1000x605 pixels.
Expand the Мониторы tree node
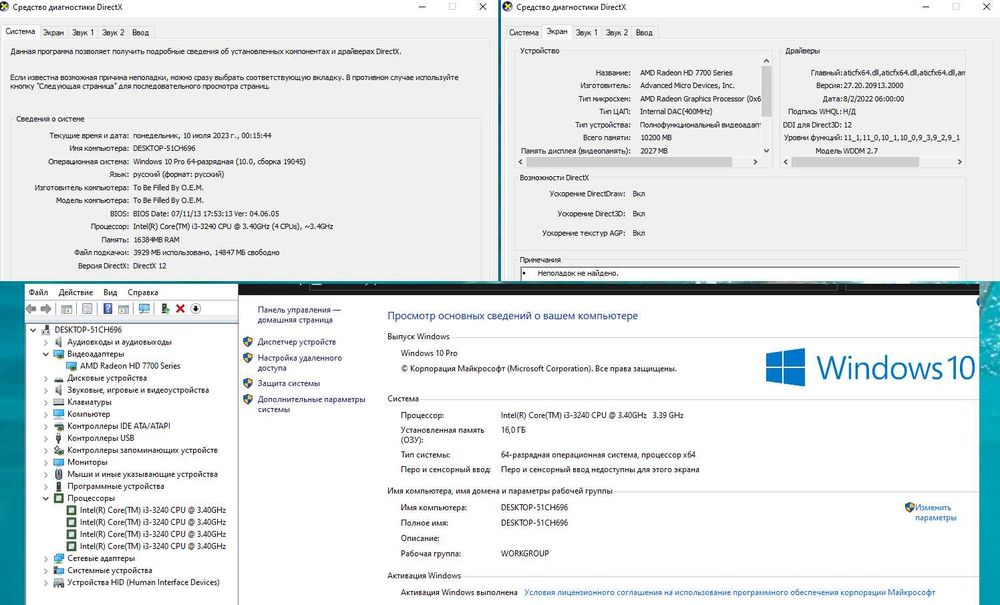click(x=46, y=462)
